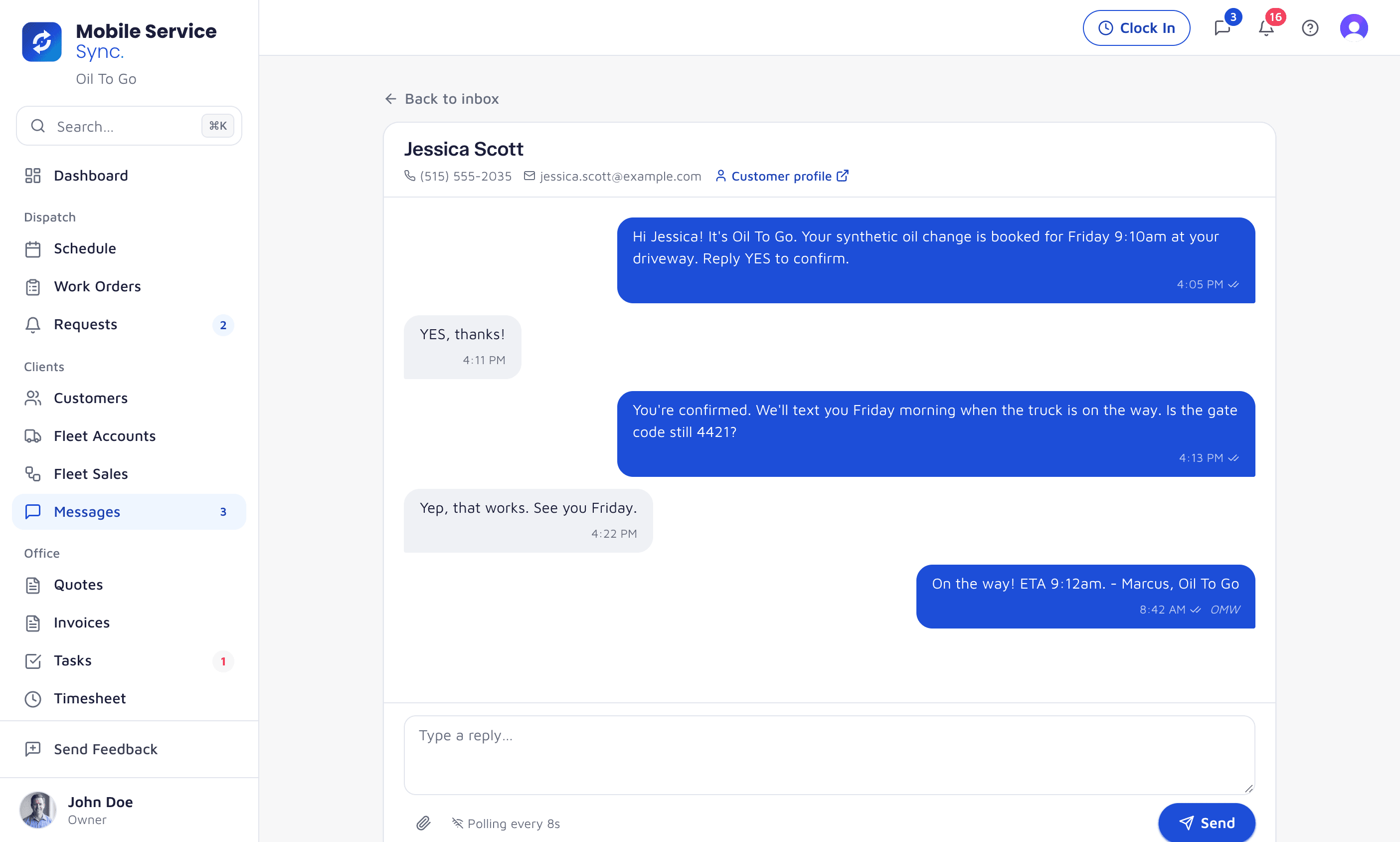
Task: Open Fleet Accounts
Action: [129, 436]
